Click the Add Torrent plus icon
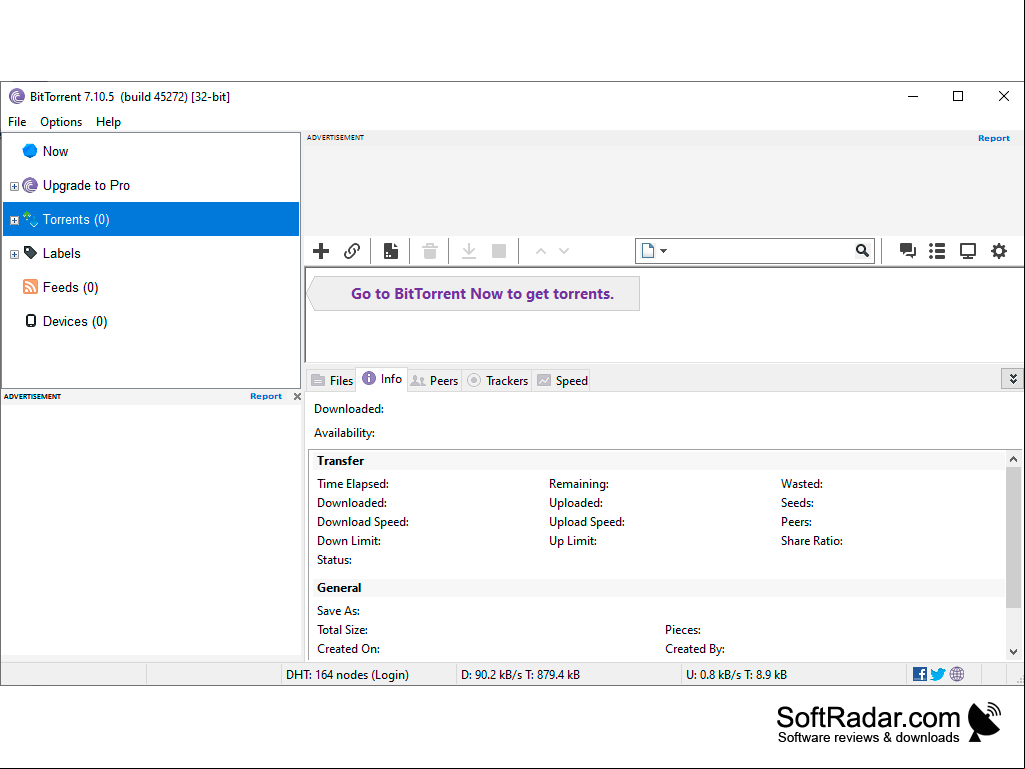The height and width of the screenshot is (769, 1025). 321,251
